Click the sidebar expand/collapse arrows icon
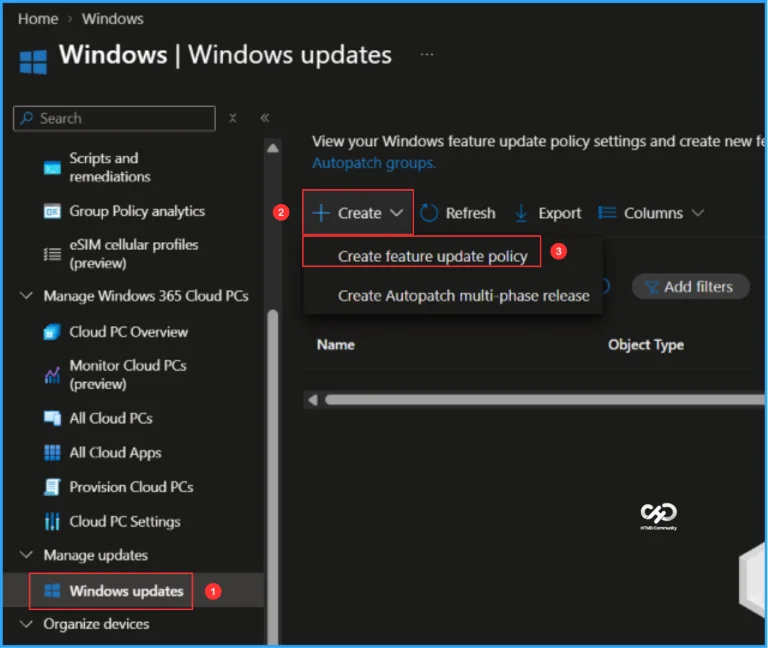This screenshot has width=768, height=648. click(x=233, y=118)
